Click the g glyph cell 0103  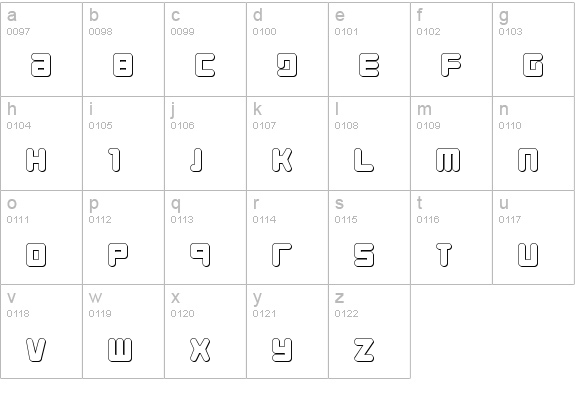click(534, 49)
